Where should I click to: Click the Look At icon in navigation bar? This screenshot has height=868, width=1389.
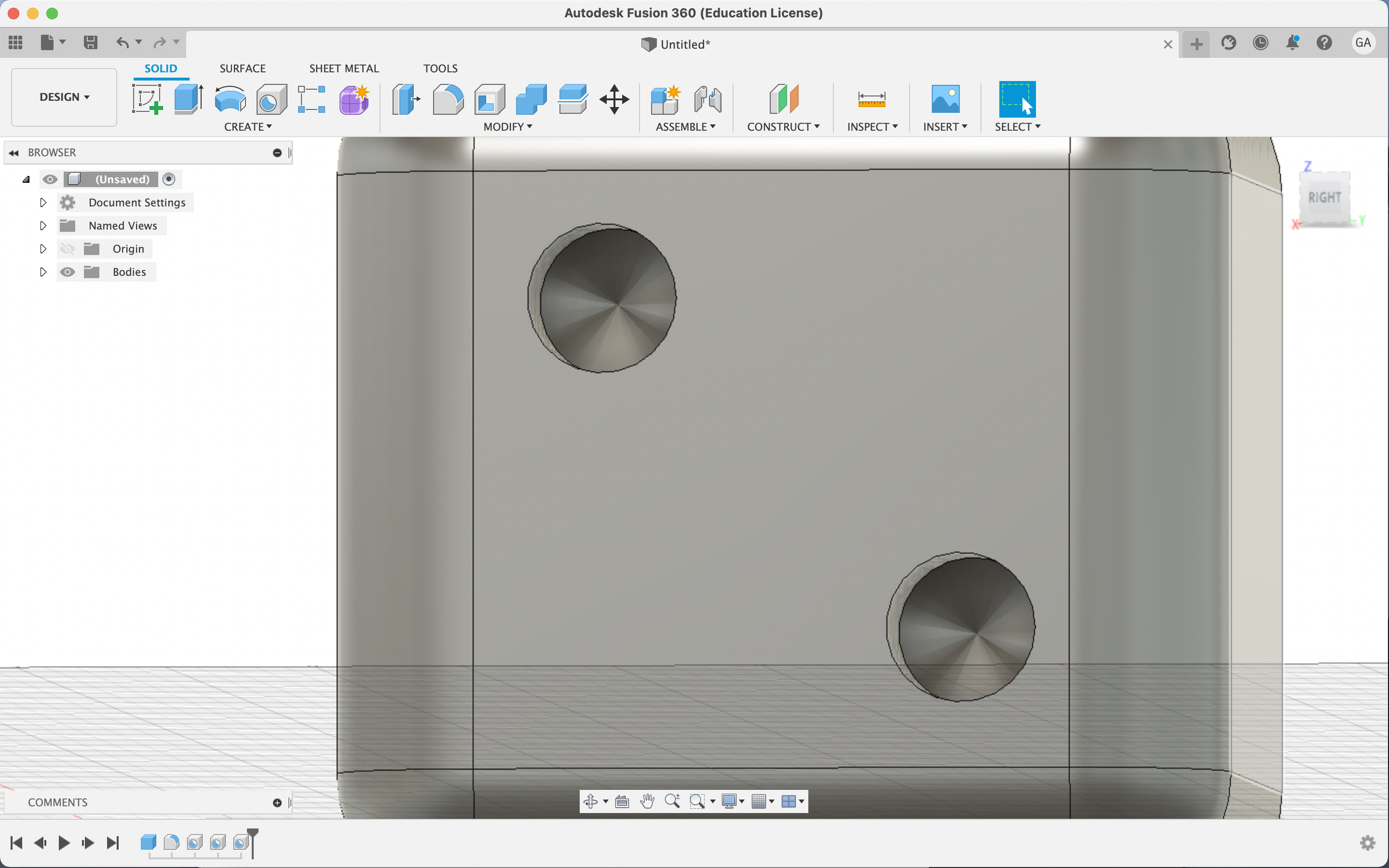click(x=622, y=801)
